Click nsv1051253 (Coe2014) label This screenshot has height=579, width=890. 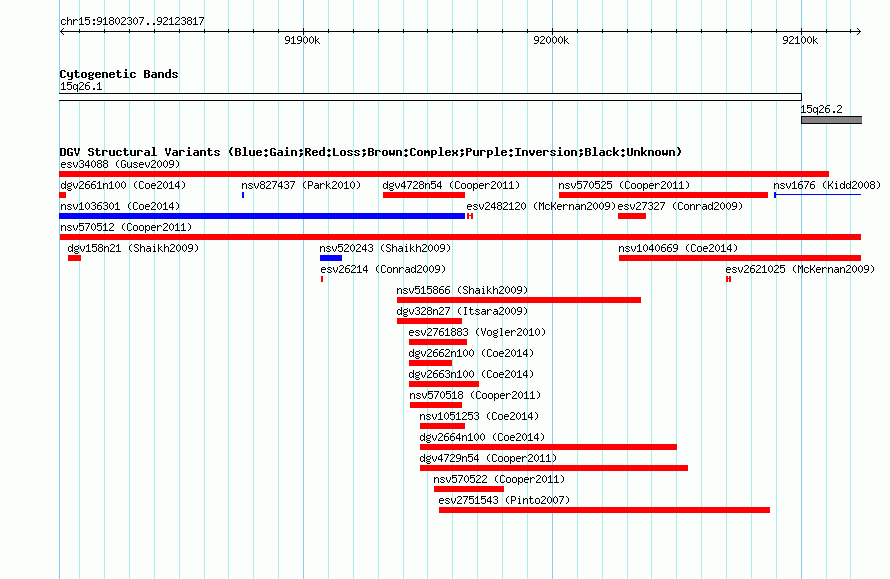(x=479, y=416)
